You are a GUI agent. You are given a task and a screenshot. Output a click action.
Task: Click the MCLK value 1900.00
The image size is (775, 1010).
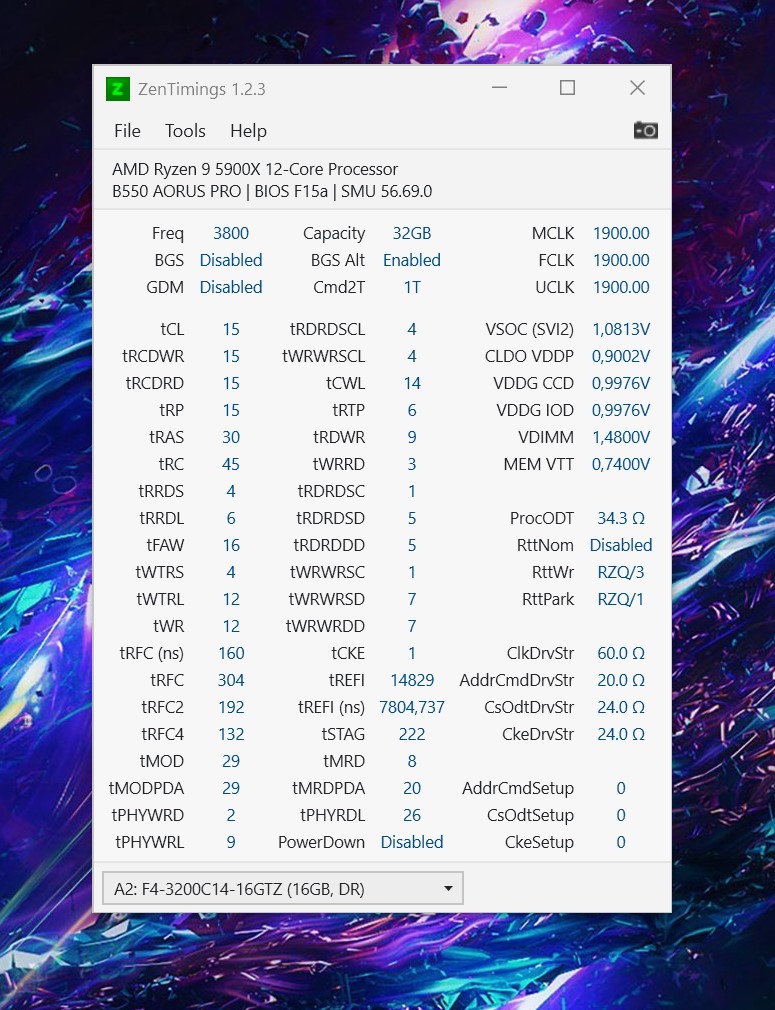coord(621,233)
